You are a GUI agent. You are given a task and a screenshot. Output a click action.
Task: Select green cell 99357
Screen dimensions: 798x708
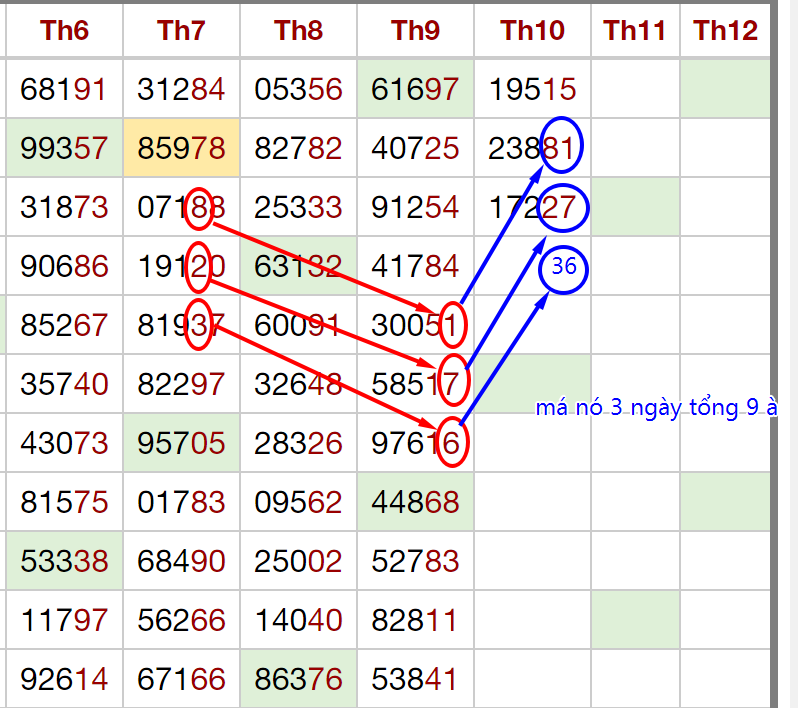tap(64, 148)
